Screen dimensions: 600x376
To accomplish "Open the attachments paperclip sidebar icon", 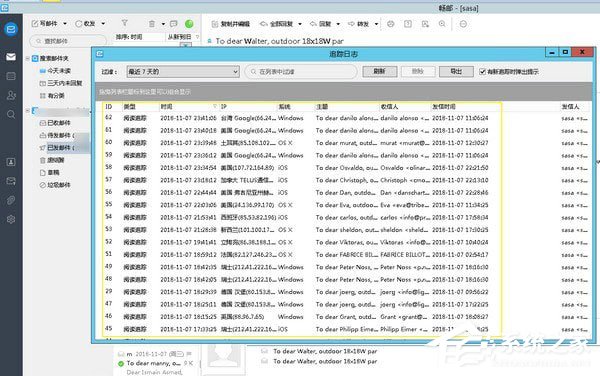I will click(x=11, y=200).
